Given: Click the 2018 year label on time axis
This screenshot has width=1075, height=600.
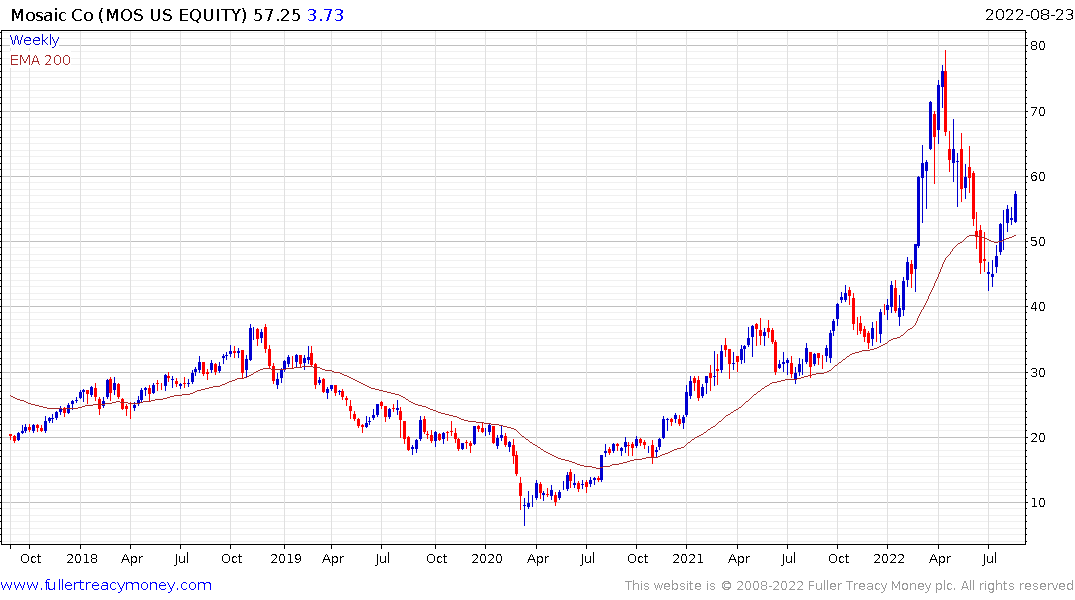Looking at the screenshot, I should pos(82,558).
